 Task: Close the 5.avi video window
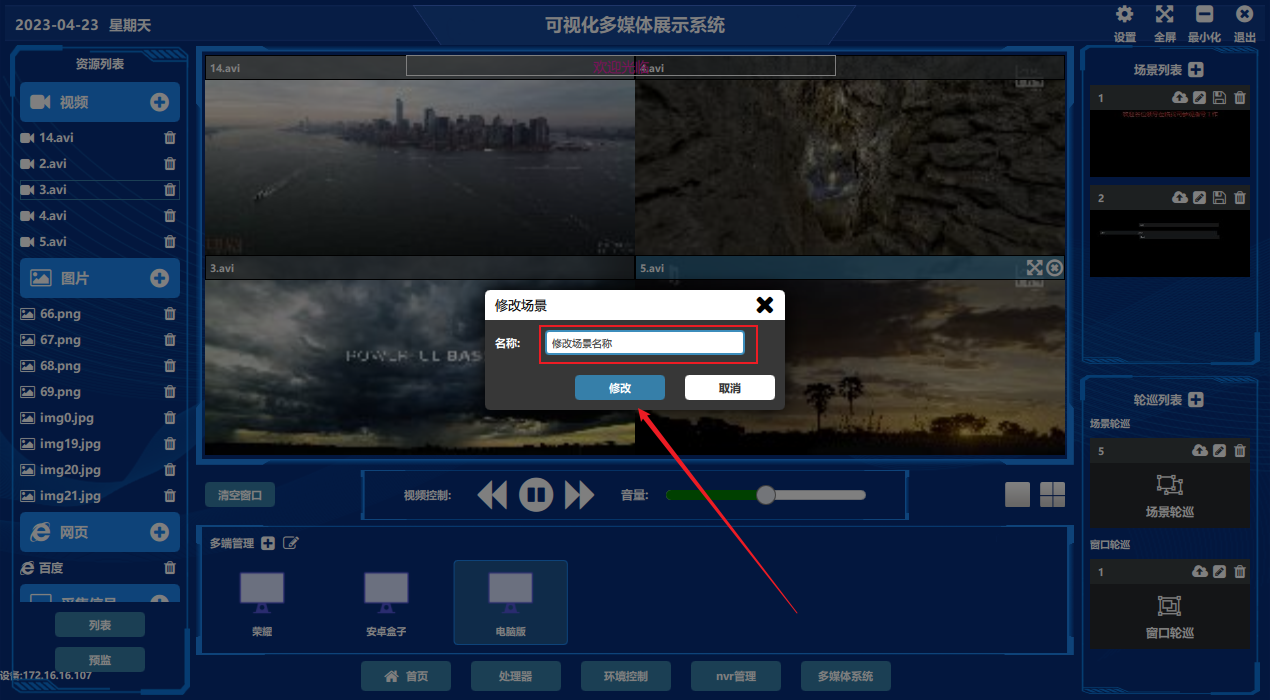coord(1055,268)
